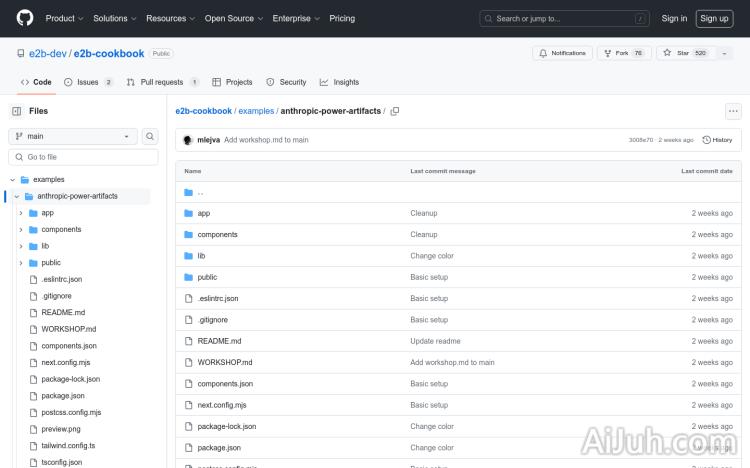The height and width of the screenshot is (468, 750).
Task: Open the Pull requests tab
Action: pyautogui.click(x=163, y=82)
